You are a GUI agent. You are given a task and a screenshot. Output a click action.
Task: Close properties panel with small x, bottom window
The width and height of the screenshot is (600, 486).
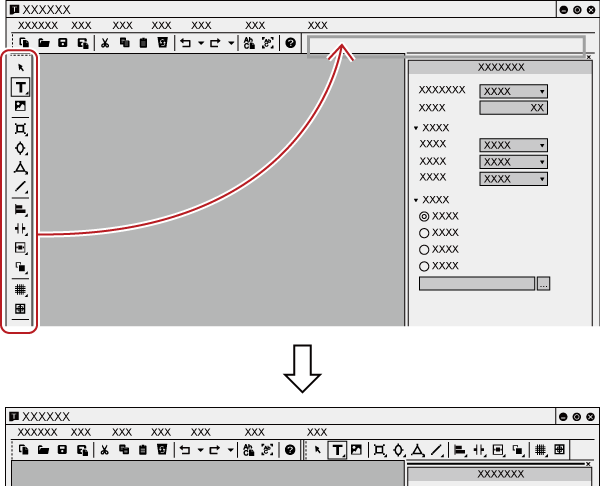click(x=588, y=464)
